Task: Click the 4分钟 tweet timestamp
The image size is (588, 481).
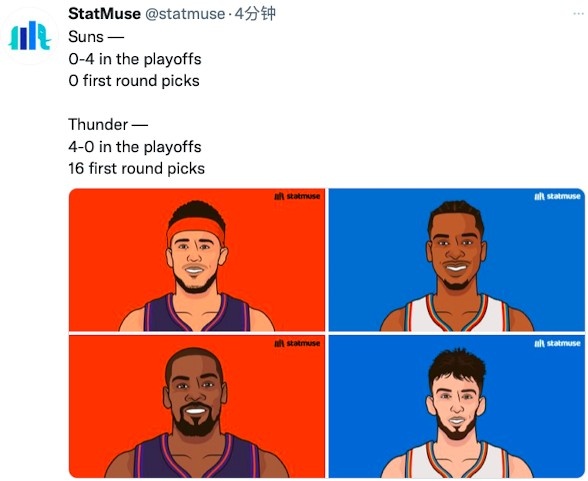Action: (255, 14)
